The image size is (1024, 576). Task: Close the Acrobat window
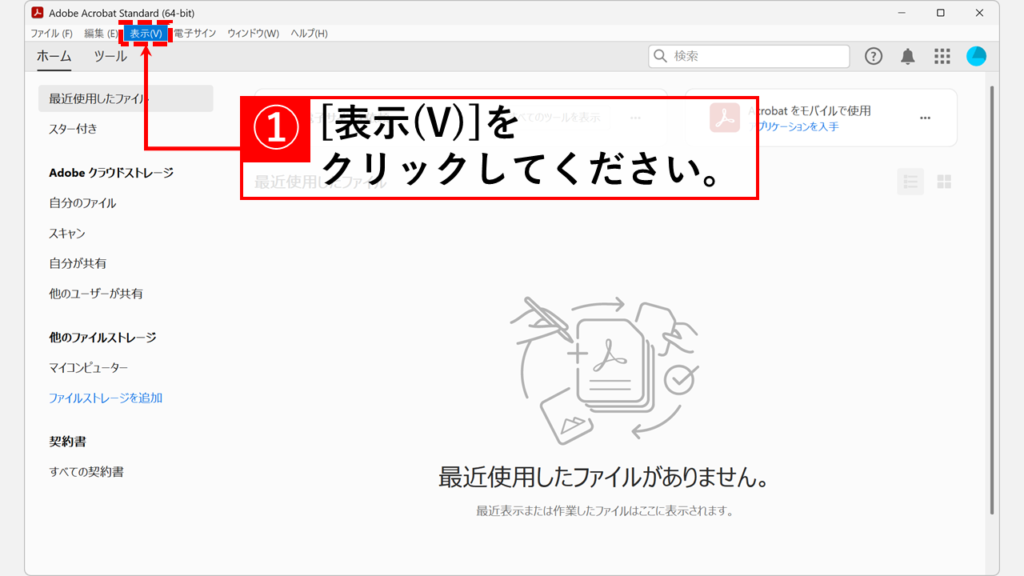pyautogui.click(x=979, y=12)
